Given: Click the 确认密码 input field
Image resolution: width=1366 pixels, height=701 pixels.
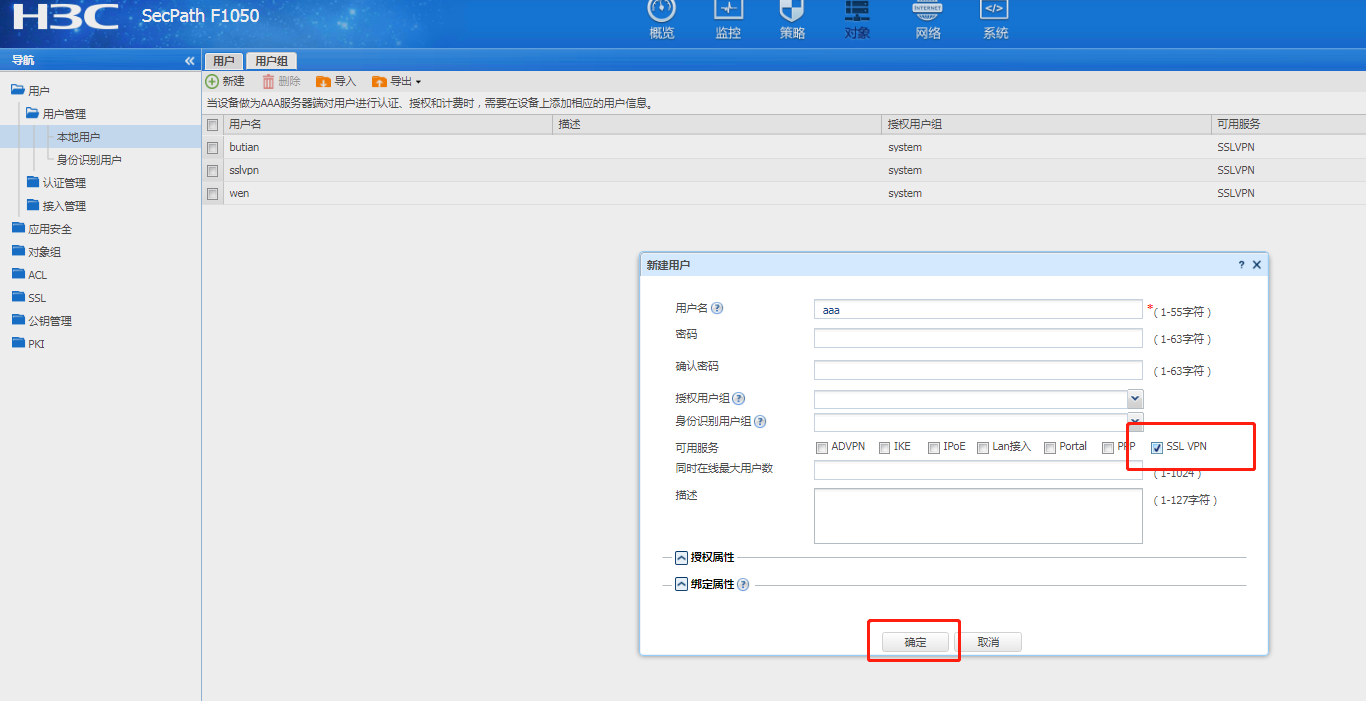Looking at the screenshot, I should click(x=978, y=370).
